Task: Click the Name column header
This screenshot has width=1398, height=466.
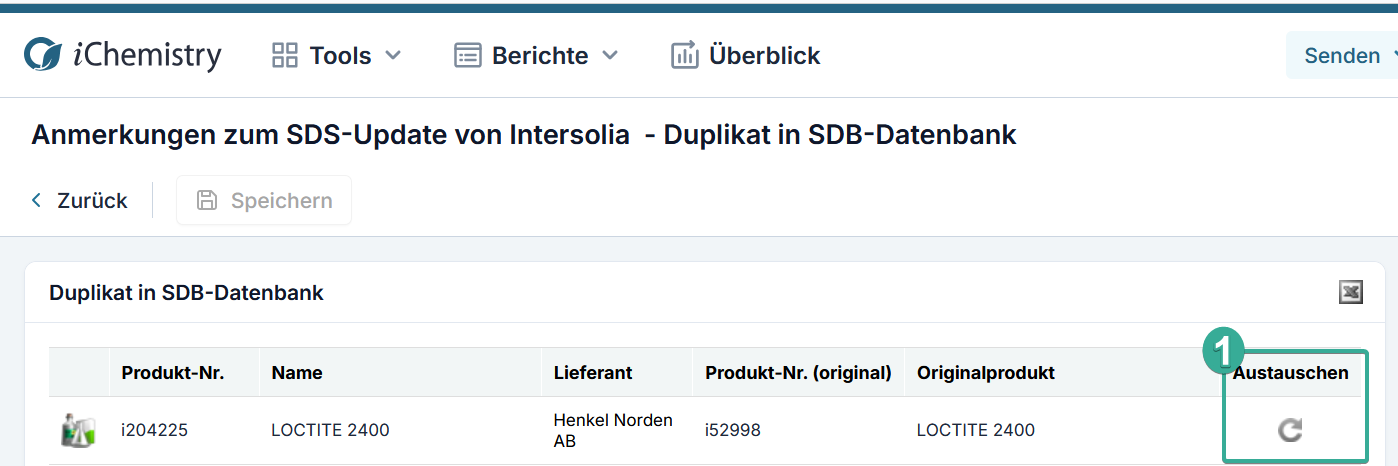Action: tap(297, 373)
